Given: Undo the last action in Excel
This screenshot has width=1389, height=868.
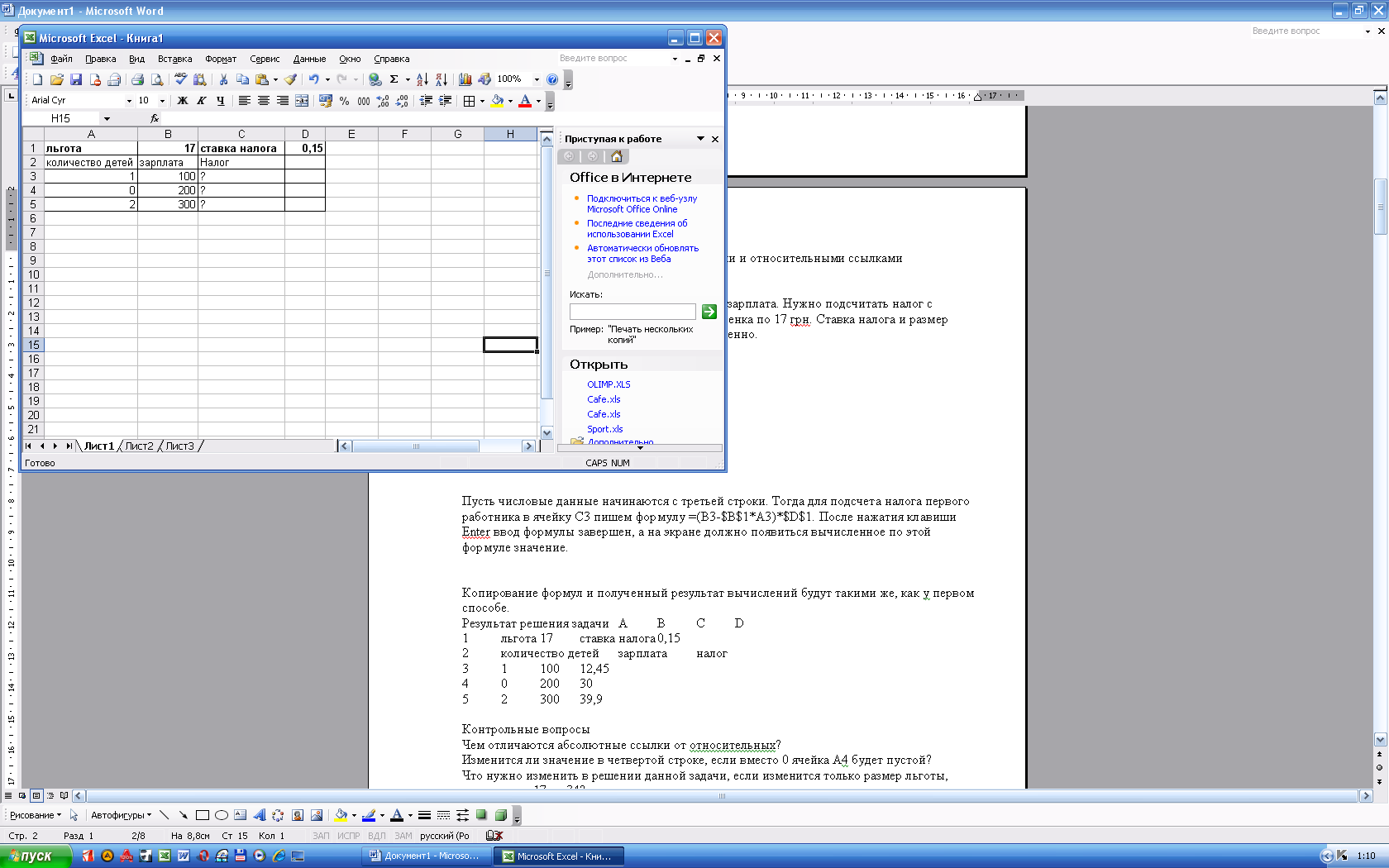Looking at the screenshot, I should (313, 79).
